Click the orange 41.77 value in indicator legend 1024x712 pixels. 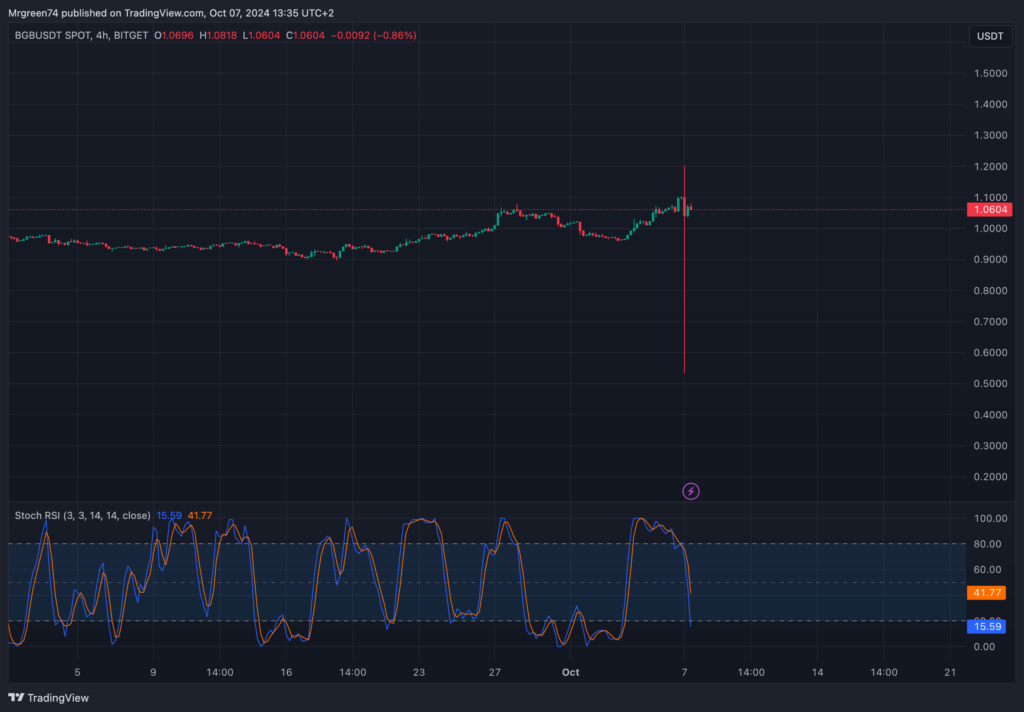(200, 516)
